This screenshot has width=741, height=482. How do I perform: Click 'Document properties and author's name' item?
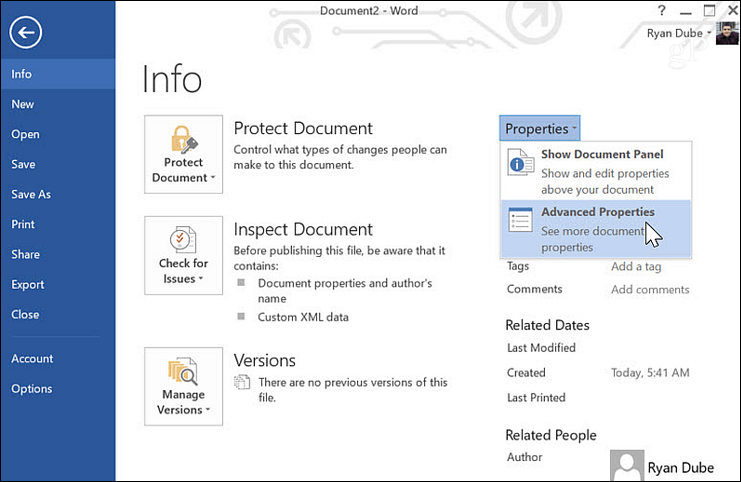point(345,291)
